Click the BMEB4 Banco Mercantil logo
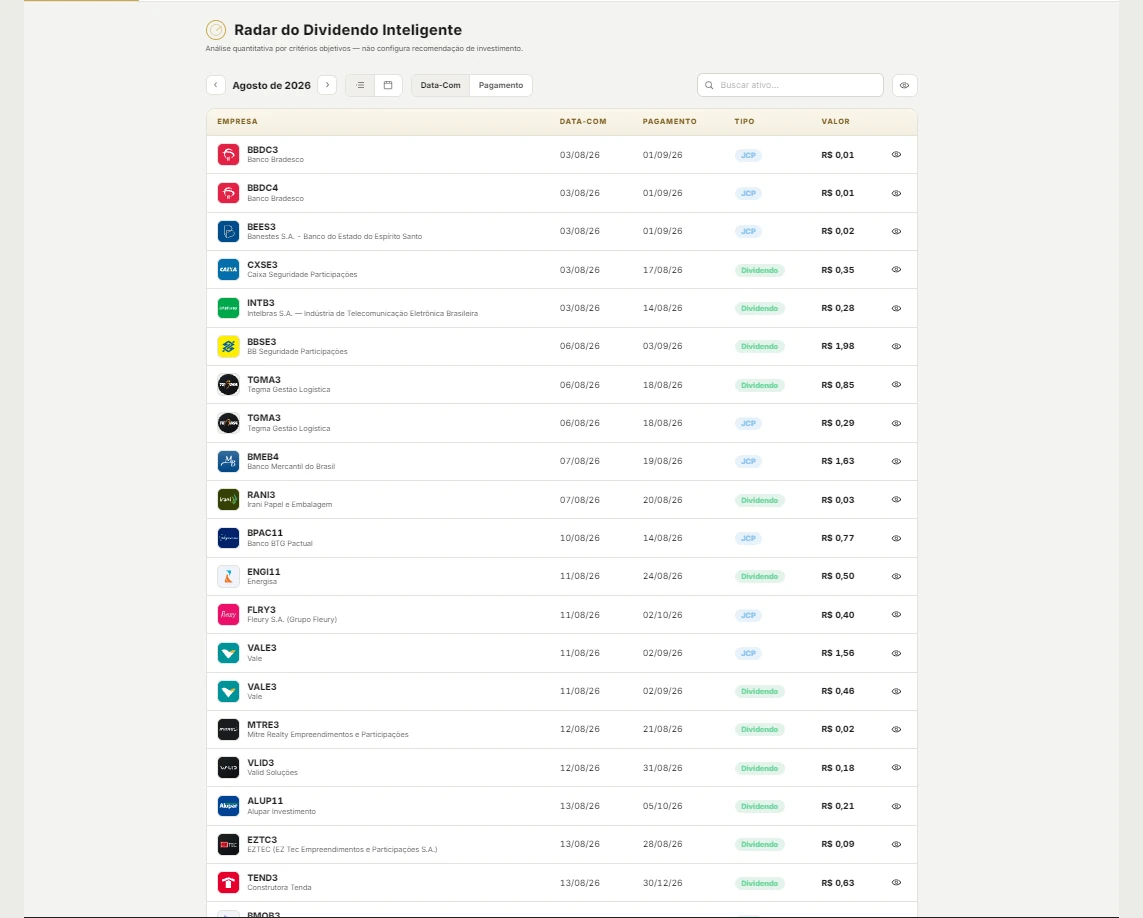Viewport: 1143px width, 918px height. 228,462
